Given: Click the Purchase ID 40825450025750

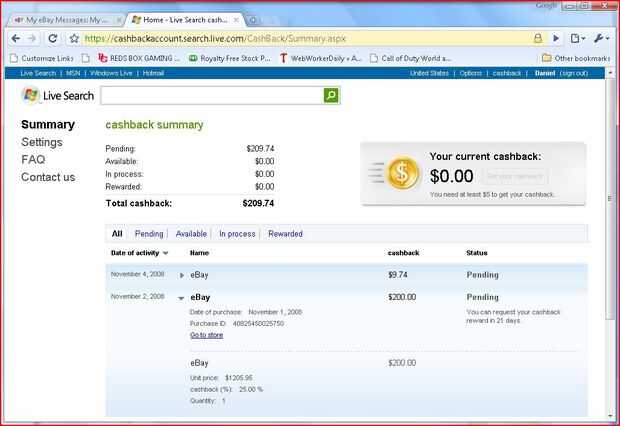Looking at the screenshot, I should (258, 324).
